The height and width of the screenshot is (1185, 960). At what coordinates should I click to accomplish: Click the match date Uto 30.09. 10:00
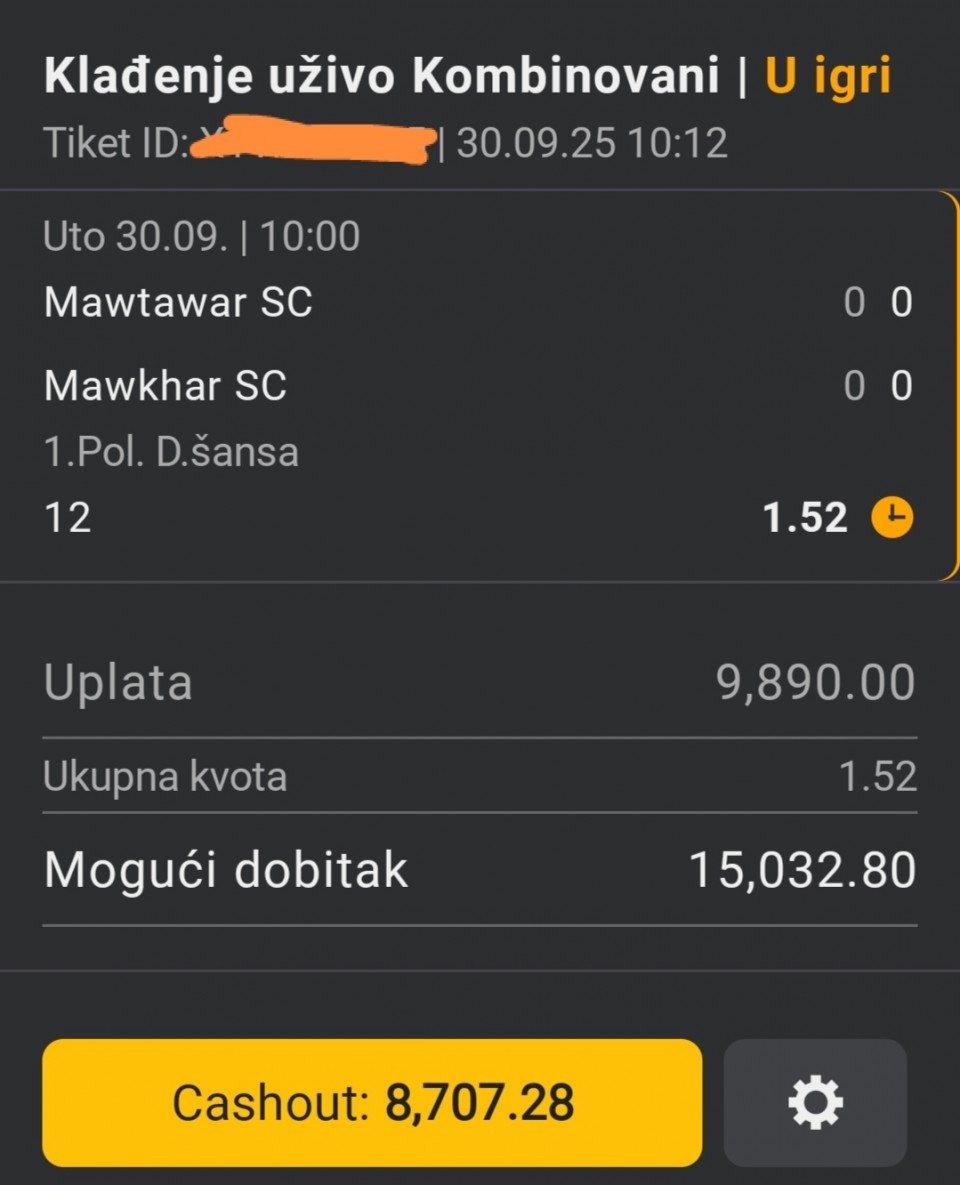[201, 237]
